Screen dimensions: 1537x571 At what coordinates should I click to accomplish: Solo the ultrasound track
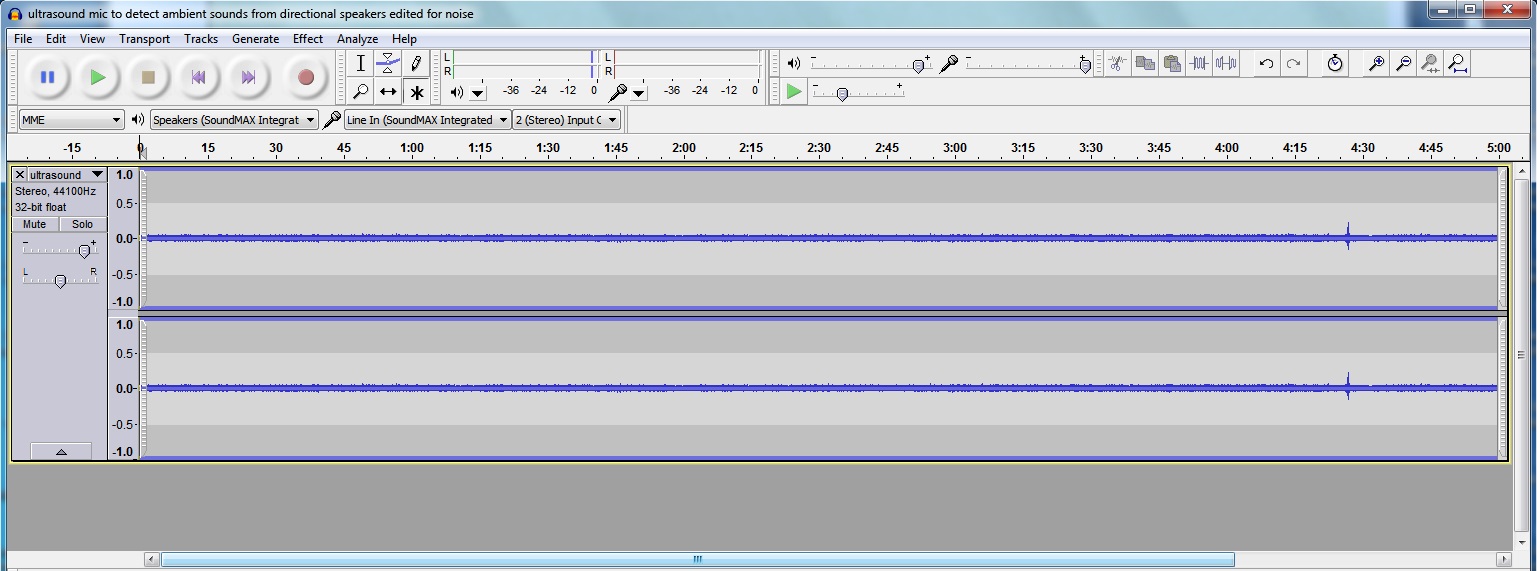pyautogui.click(x=82, y=224)
